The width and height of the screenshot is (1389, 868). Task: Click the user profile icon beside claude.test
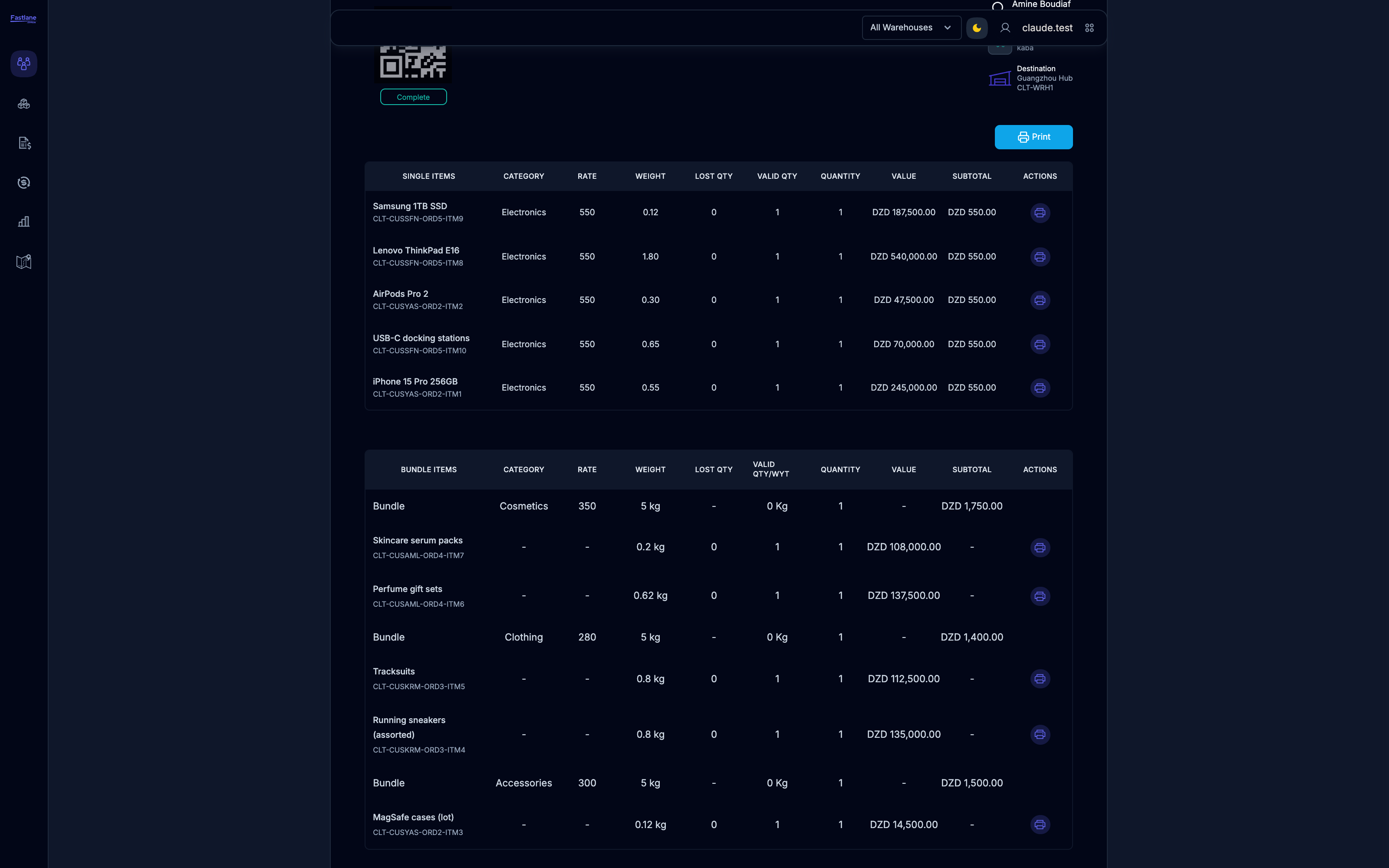coord(1005,27)
